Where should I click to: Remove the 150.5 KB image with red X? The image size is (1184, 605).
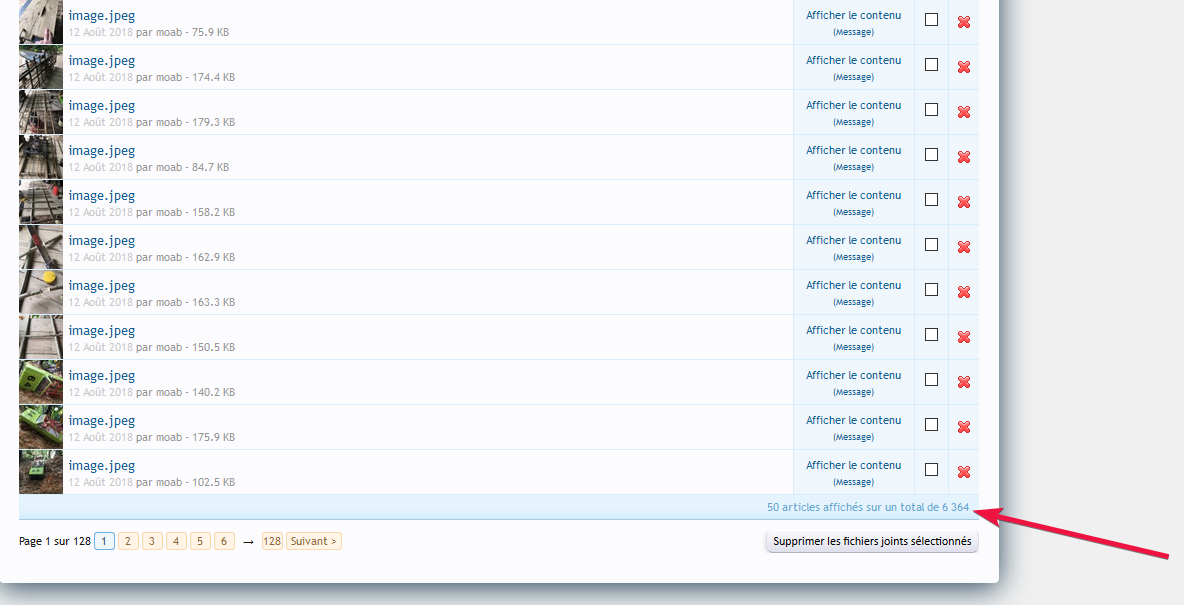(x=963, y=337)
